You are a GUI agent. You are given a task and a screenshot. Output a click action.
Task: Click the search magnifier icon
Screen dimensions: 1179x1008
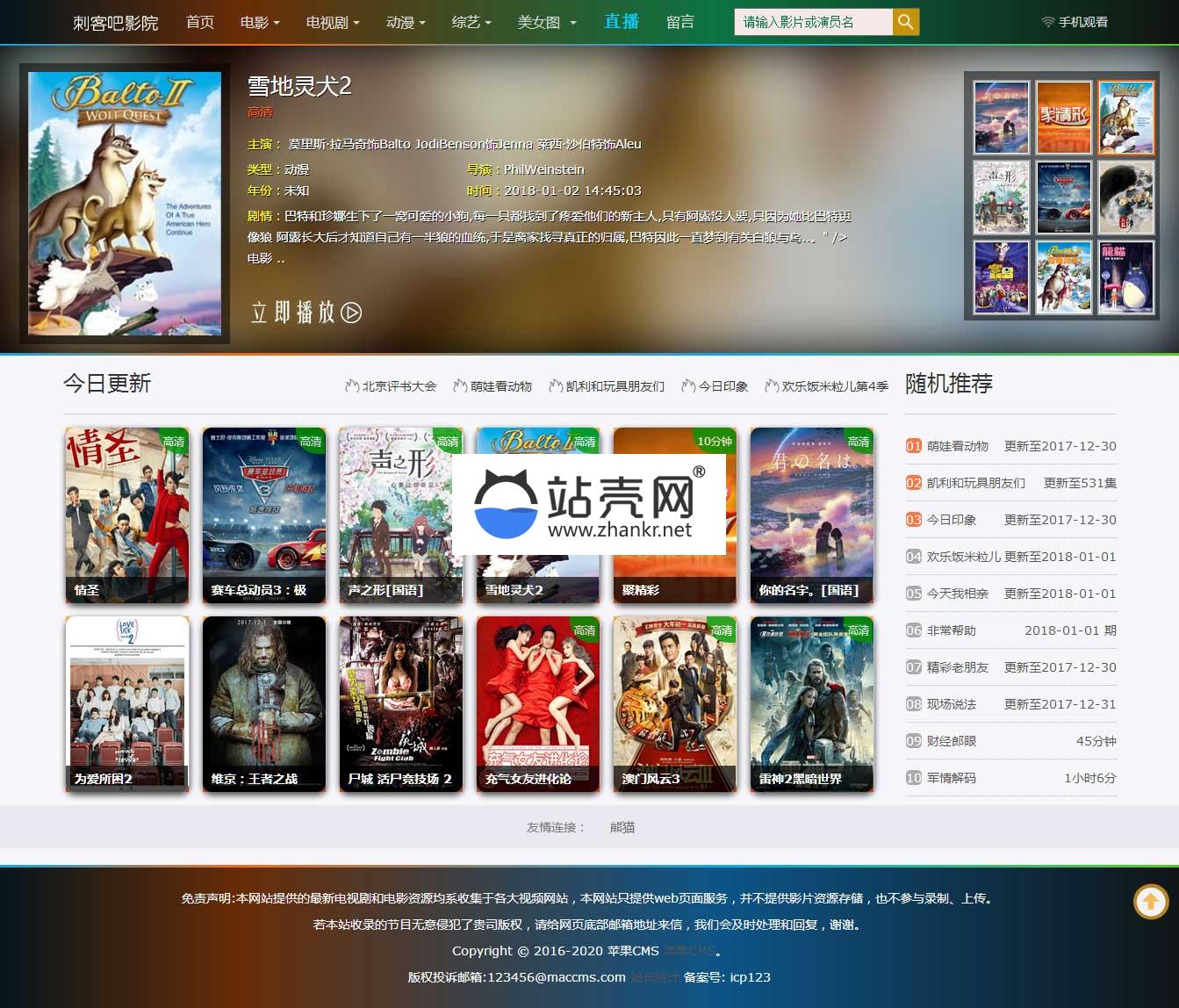[905, 21]
